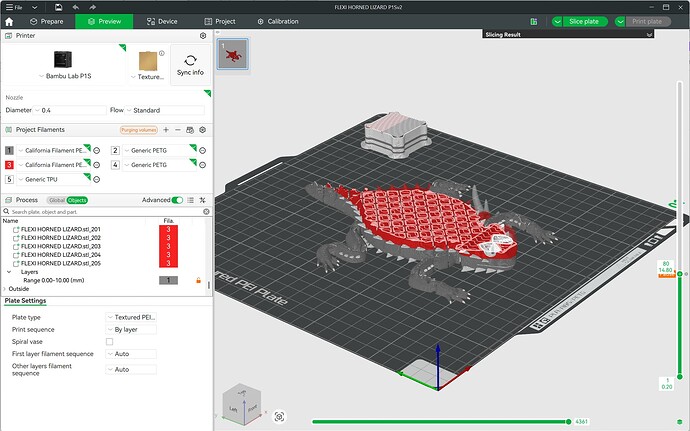Click the horizontal move slider handle

(x=568, y=422)
